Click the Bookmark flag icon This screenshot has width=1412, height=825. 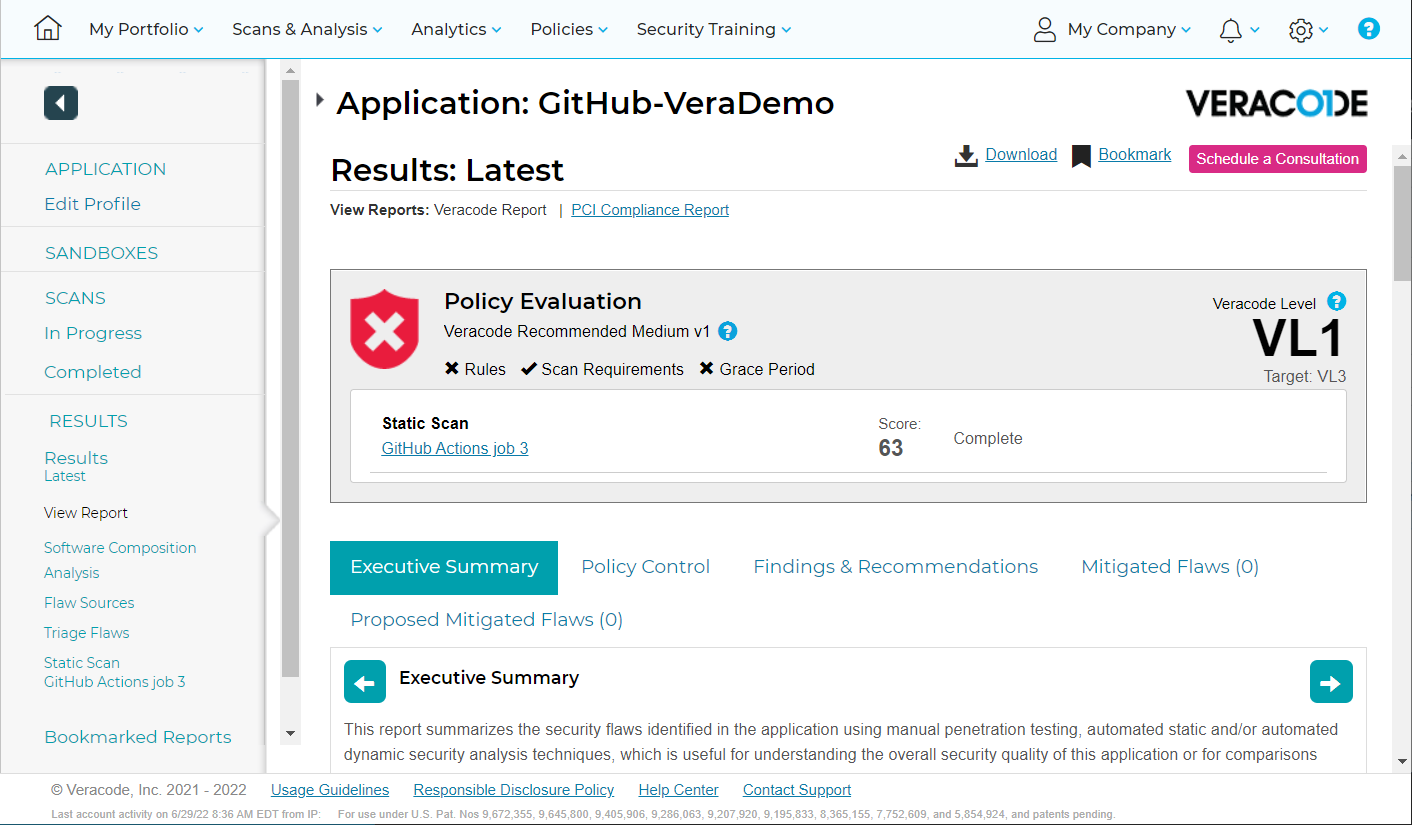tap(1081, 156)
